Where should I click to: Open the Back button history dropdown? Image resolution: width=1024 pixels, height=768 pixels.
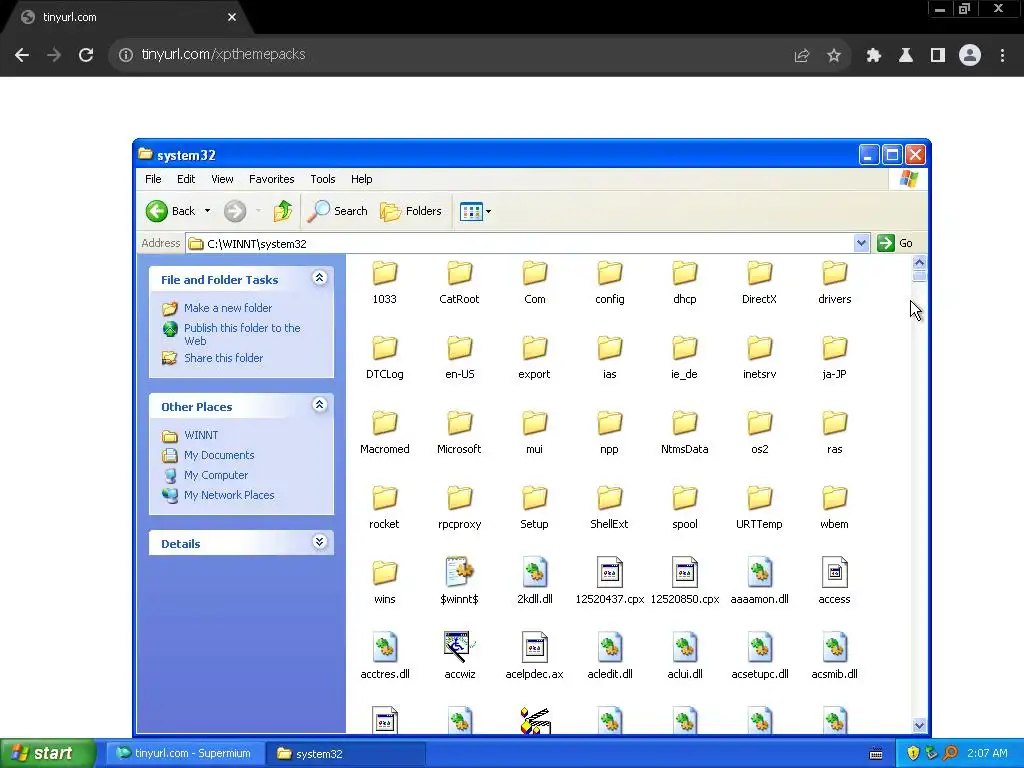click(208, 211)
